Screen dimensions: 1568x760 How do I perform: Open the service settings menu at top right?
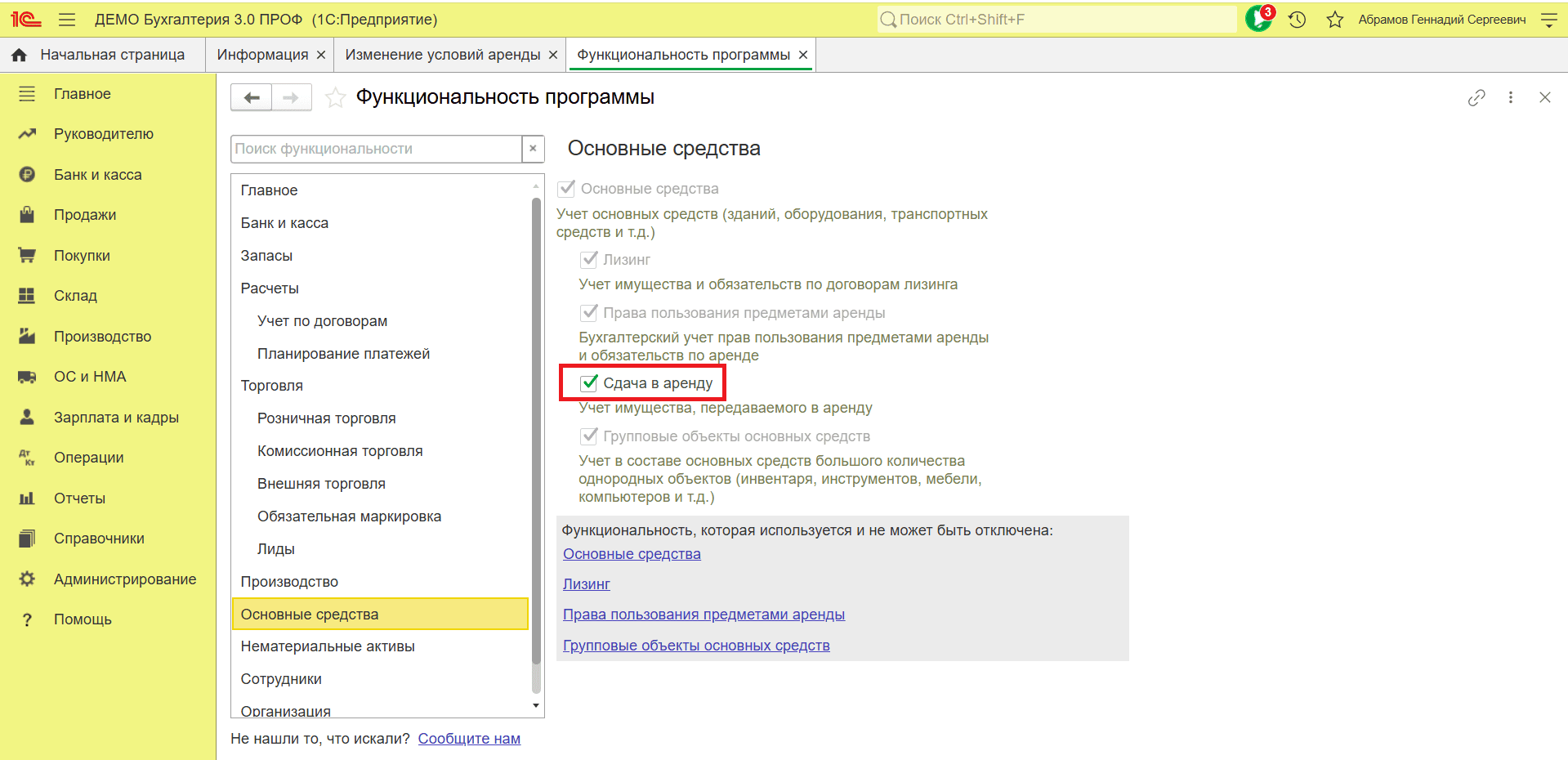pyautogui.click(x=1548, y=20)
